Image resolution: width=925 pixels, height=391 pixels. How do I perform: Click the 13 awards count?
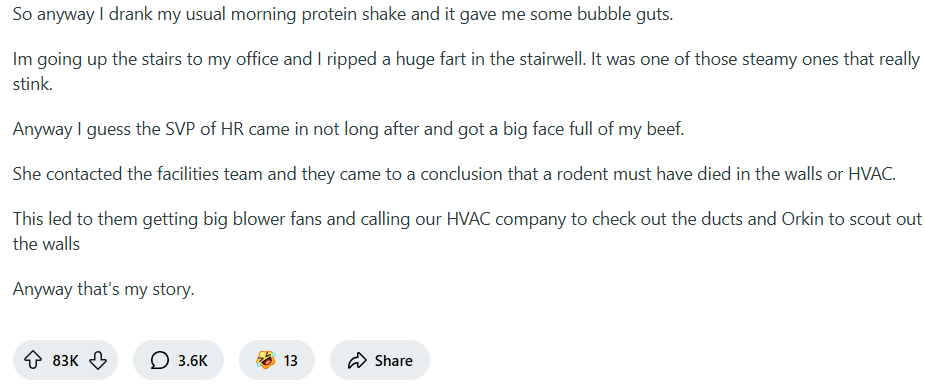point(290,360)
